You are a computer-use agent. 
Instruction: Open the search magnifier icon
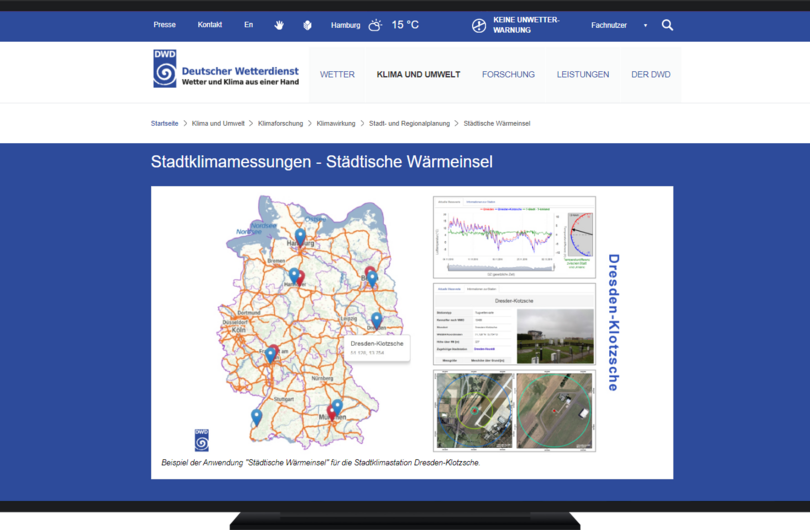667,25
